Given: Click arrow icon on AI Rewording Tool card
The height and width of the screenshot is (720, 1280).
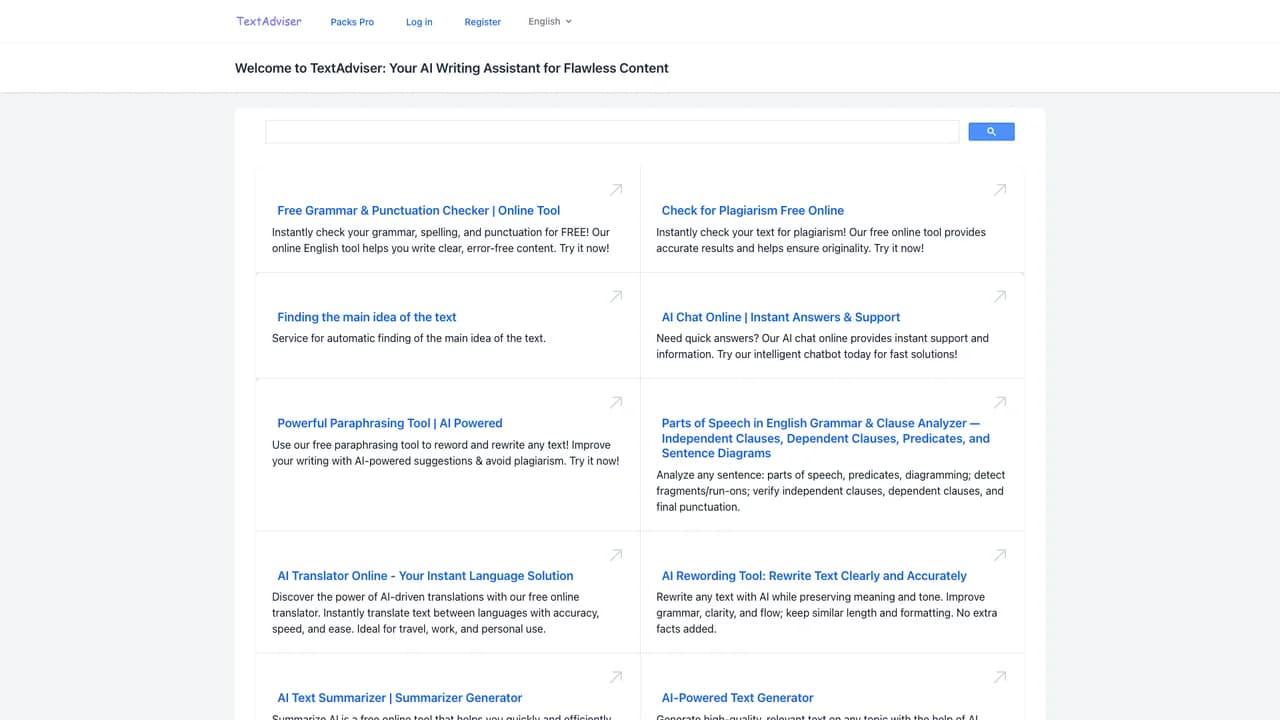Looking at the screenshot, I should click(x=1000, y=555).
